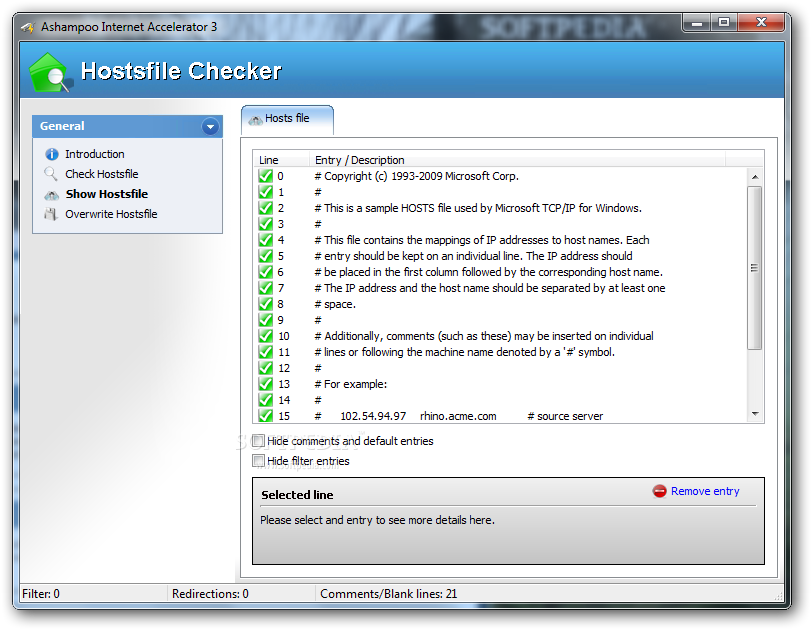
Task: Select the '# Copyright (c) 1993-2009 Microsoft Corp.' entry
Action: coord(416,176)
